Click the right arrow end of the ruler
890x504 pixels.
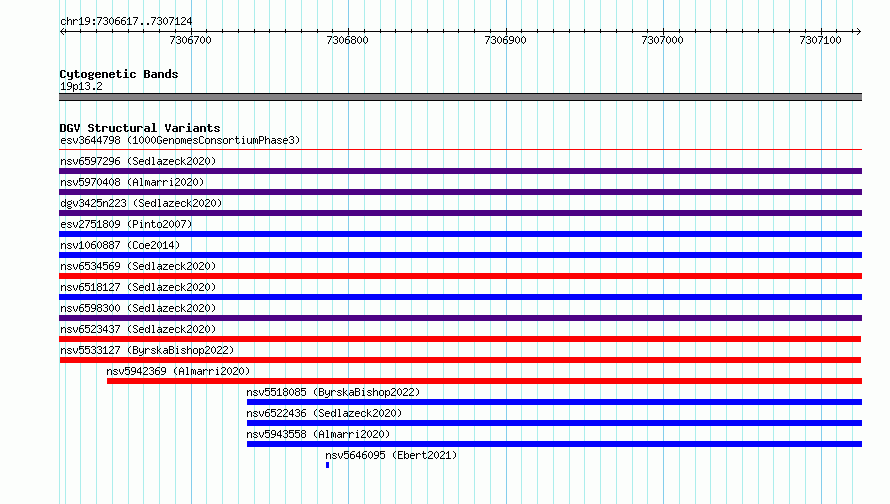(858, 32)
